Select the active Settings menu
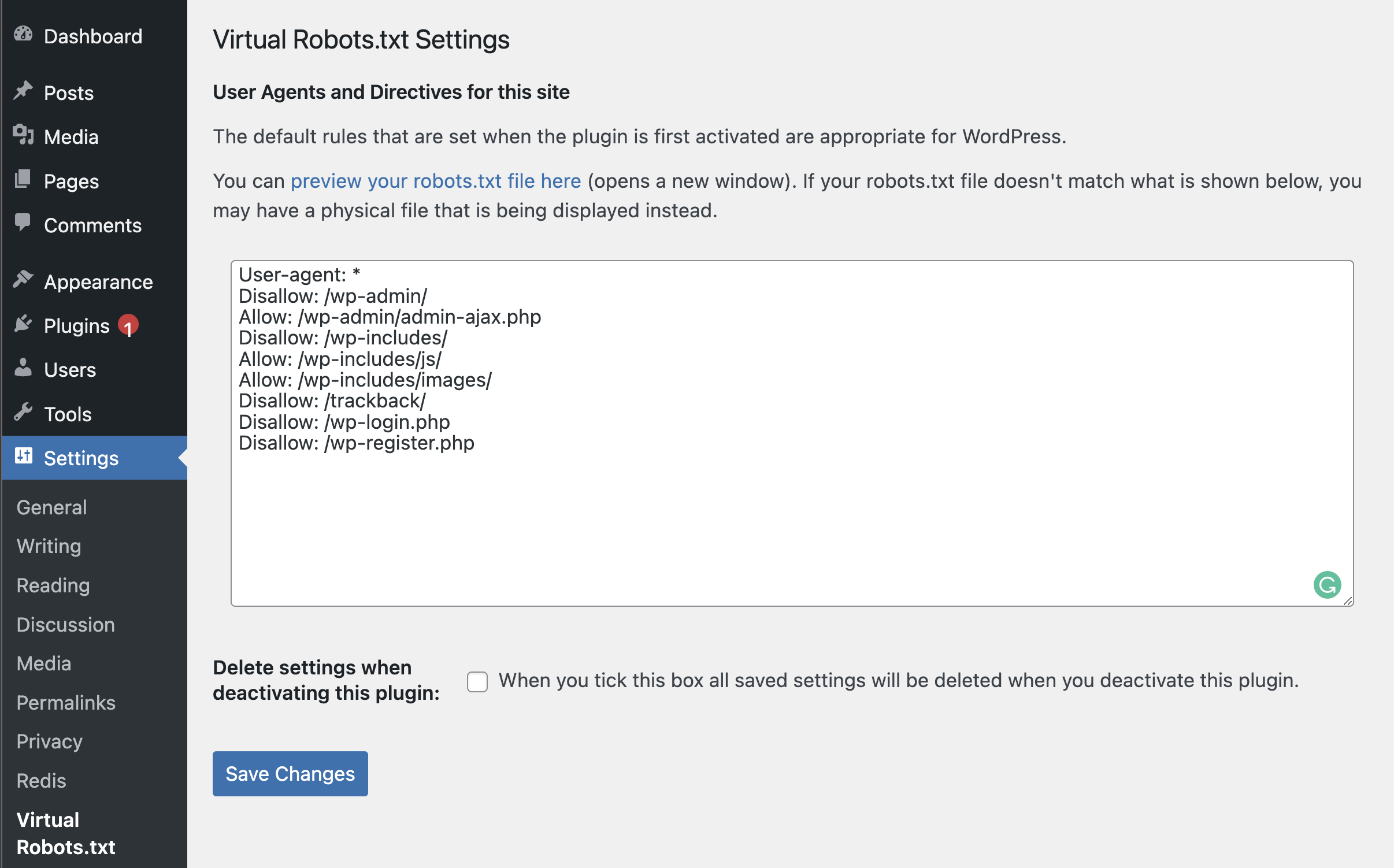This screenshot has width=1394, height=868. click(x=95, y=458)
